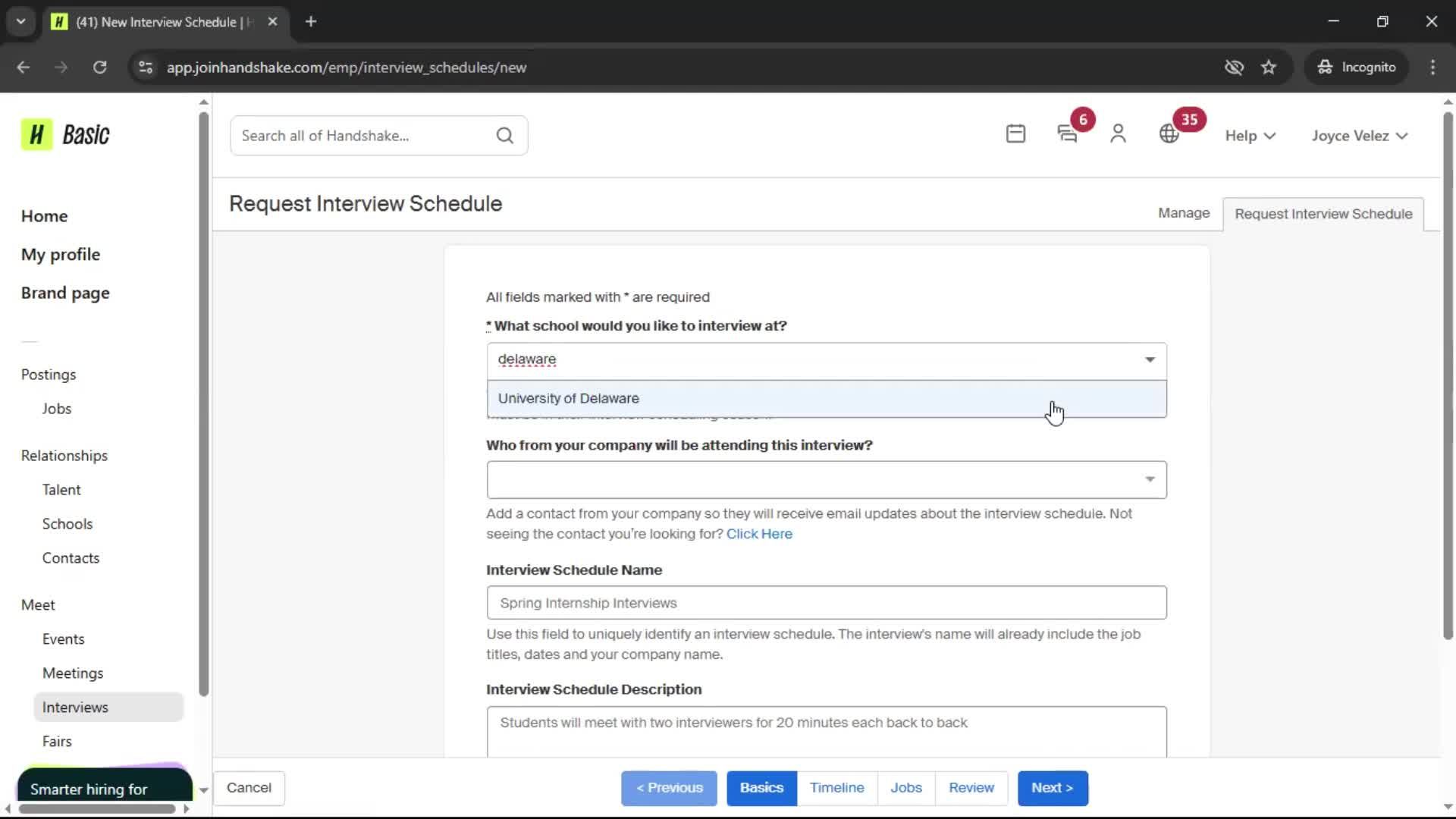Follow the Click Here link
Screen dimensions: 1456x819
[759, 534]
